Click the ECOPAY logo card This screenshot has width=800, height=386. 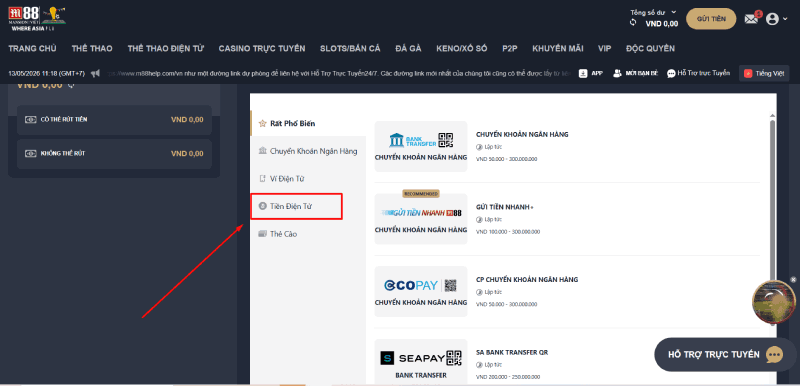coord(421,291)
